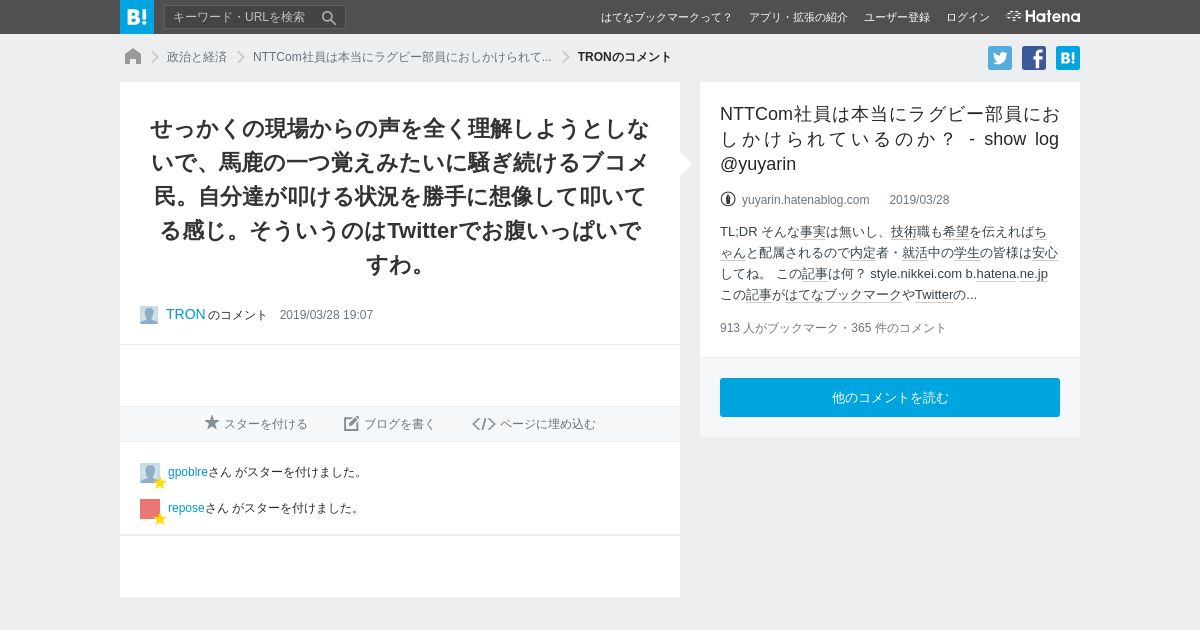Open the はてなブックマークって？ link
The image size is (1200, 630).
[666, 17]
